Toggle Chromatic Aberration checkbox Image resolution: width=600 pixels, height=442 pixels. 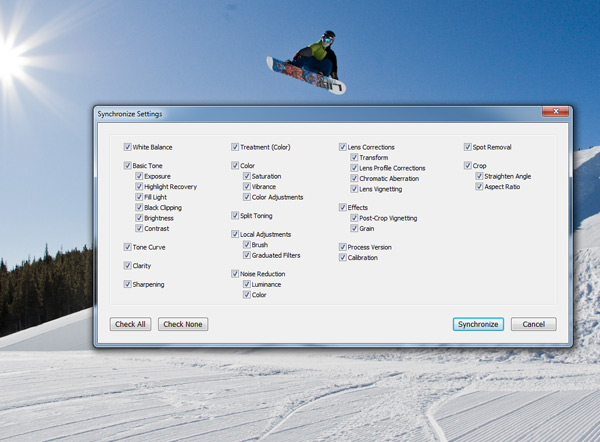(354, 178)
